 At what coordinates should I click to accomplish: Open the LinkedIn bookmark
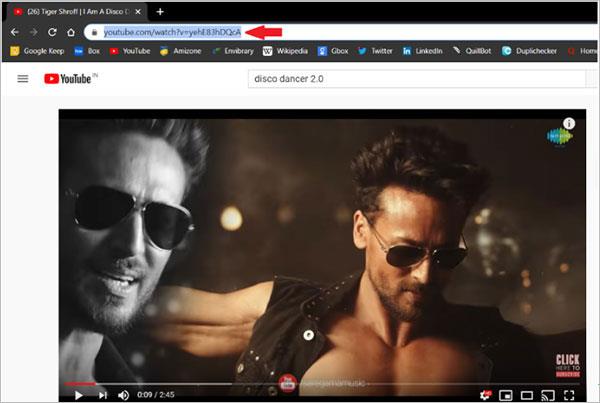tap(422, 51)
